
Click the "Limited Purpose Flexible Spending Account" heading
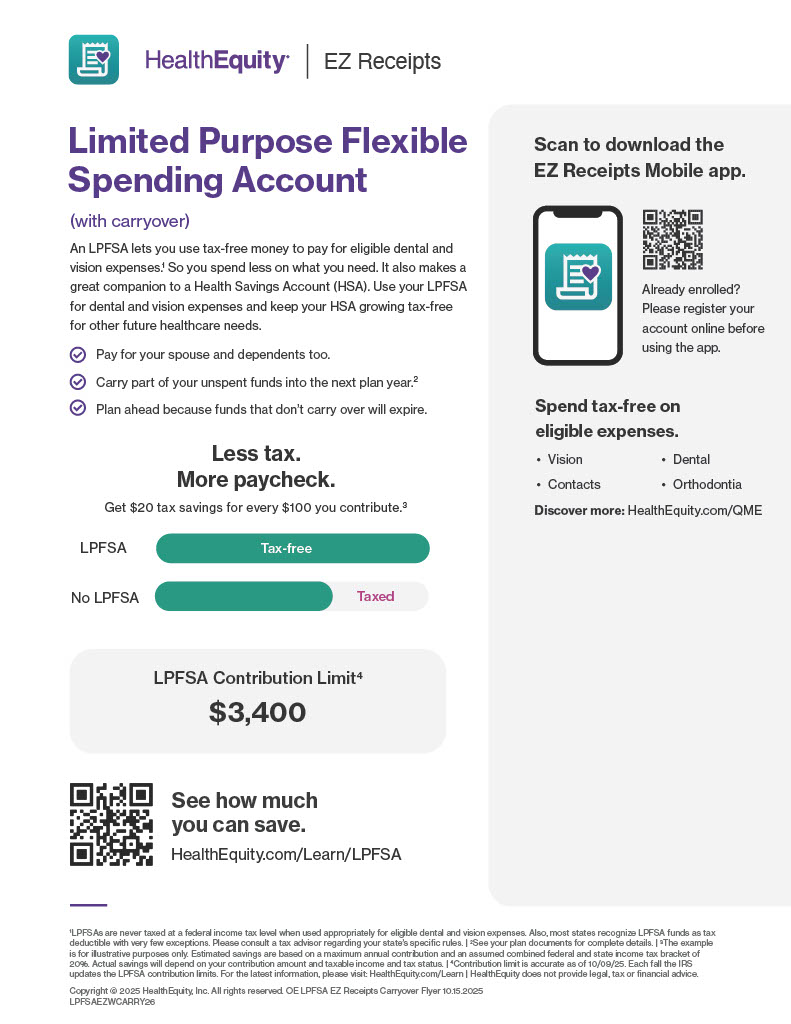coord(267,160)
